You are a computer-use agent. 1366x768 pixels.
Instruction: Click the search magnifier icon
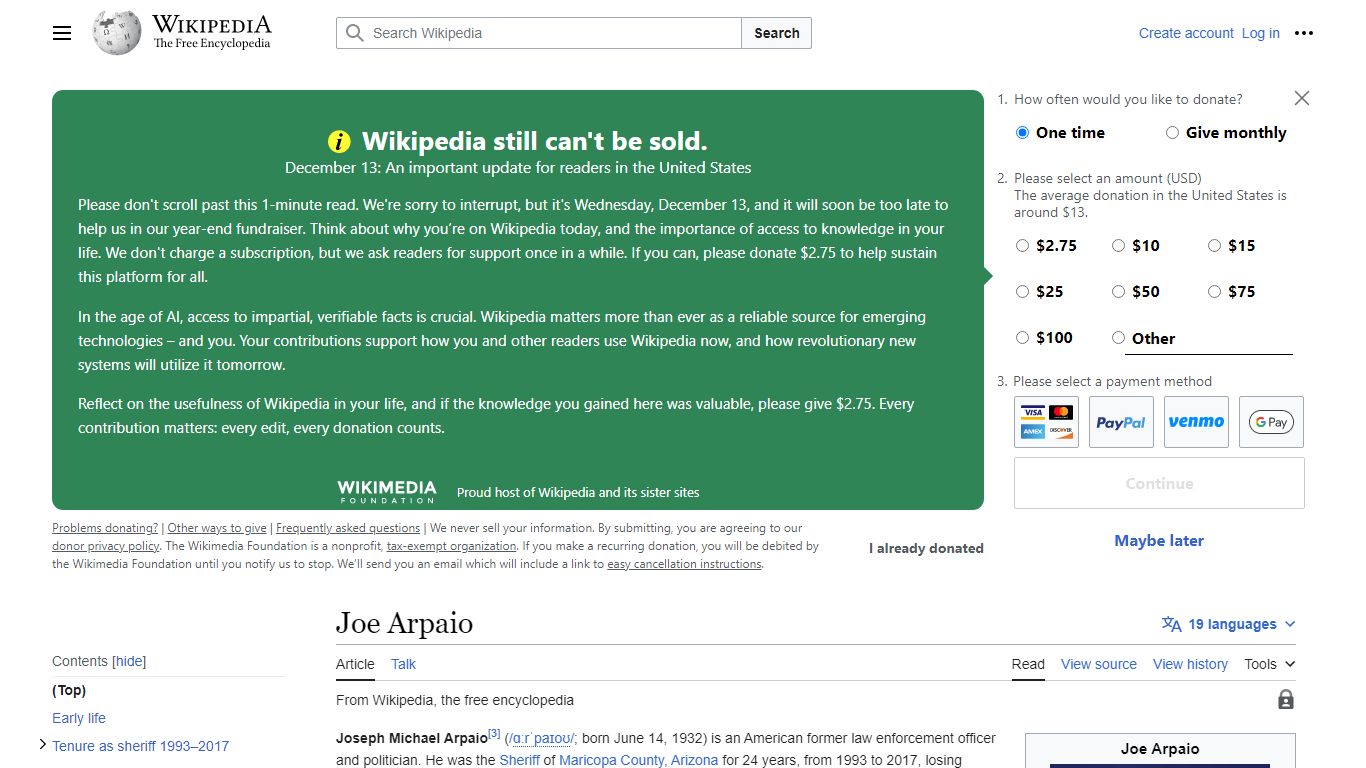point(354,33)
